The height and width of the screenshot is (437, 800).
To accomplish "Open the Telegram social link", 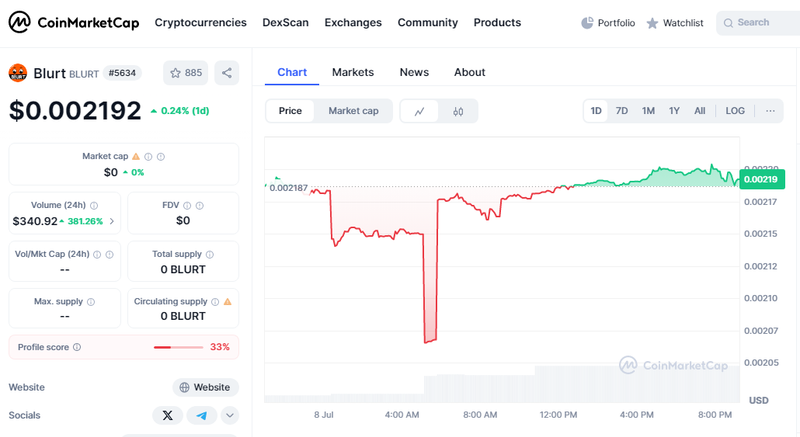I will pyautogui.click(x=201, y=415).
